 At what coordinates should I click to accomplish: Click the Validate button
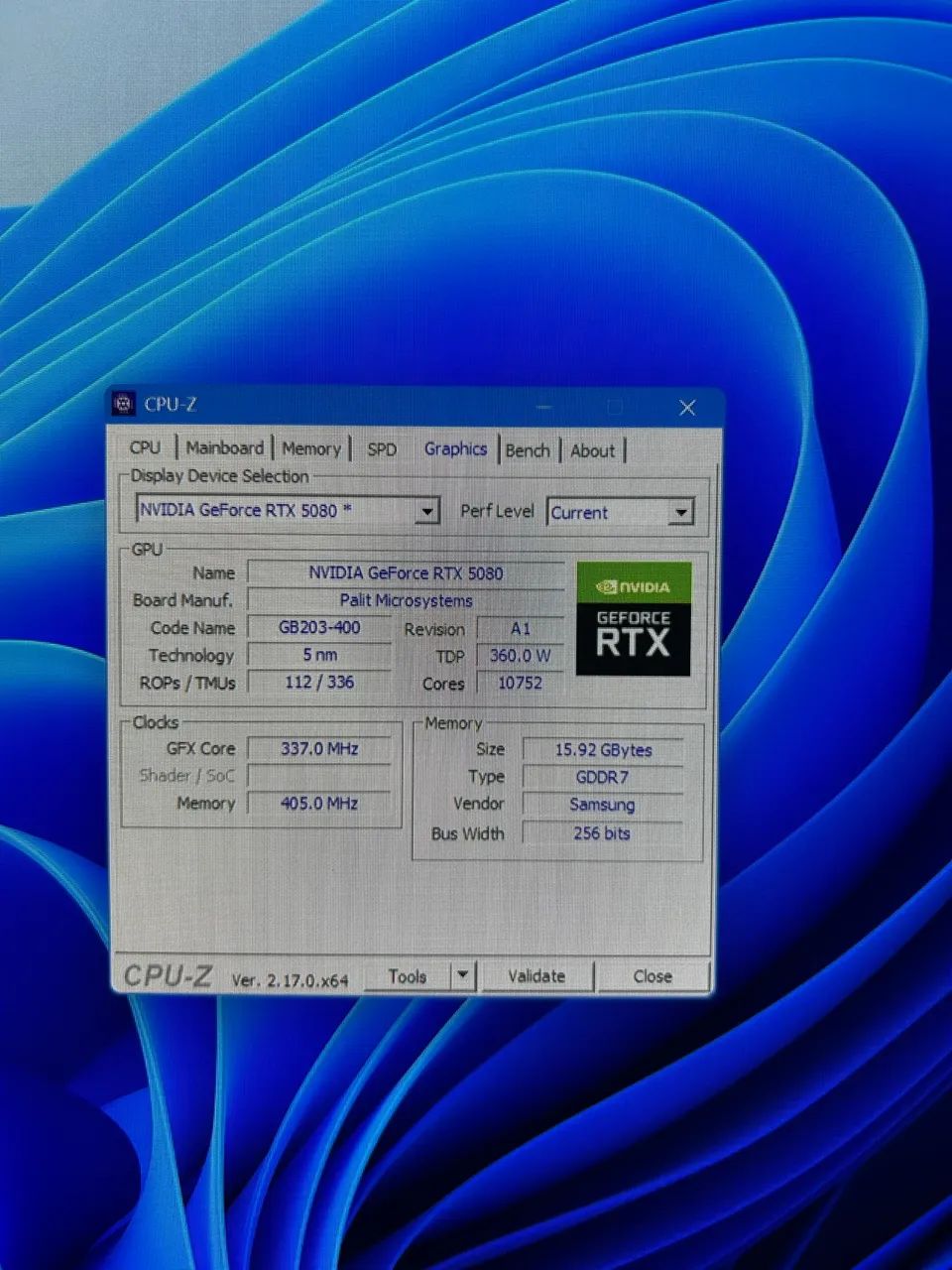[x=536, y=976]
